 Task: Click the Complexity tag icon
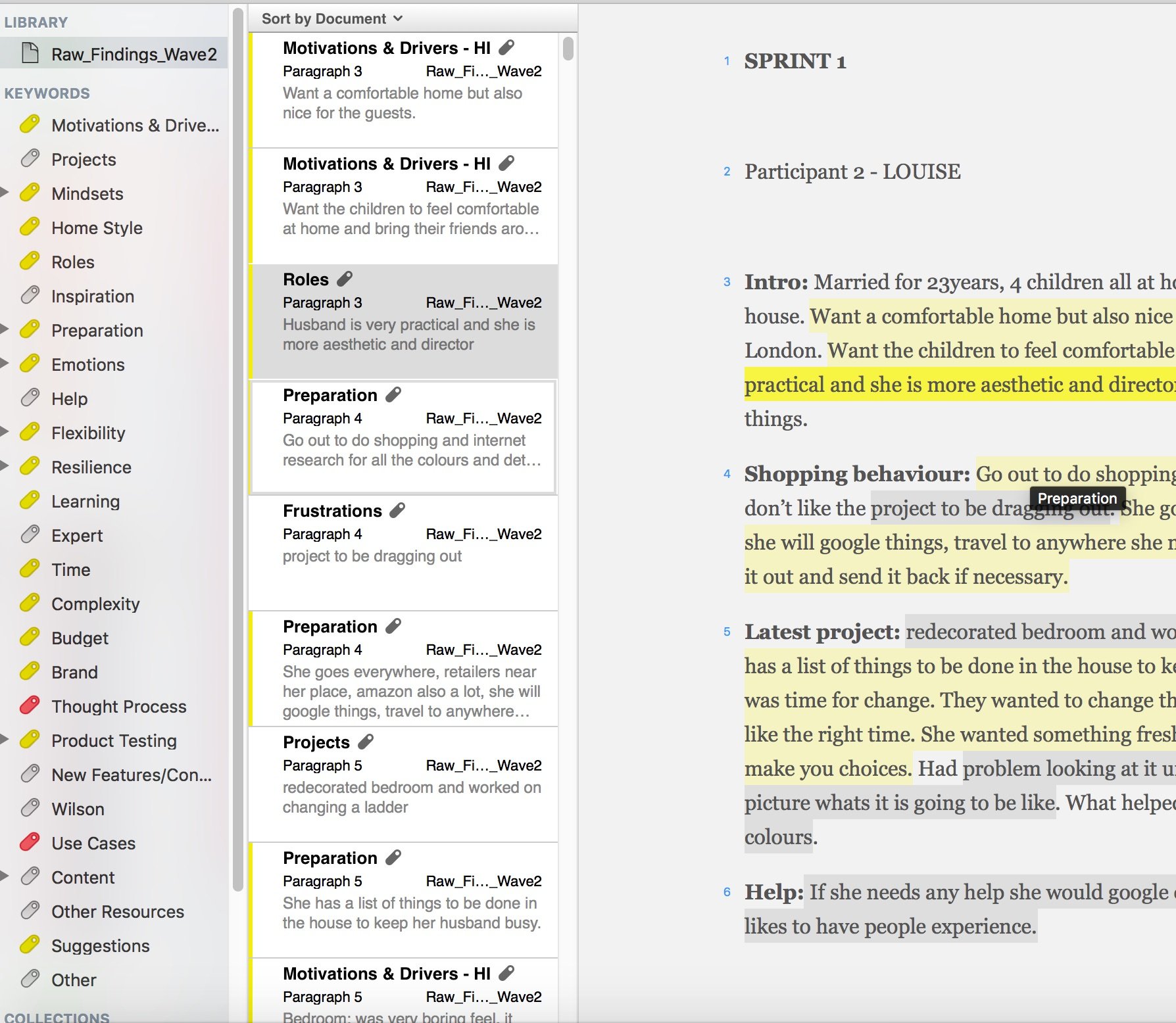30,603
